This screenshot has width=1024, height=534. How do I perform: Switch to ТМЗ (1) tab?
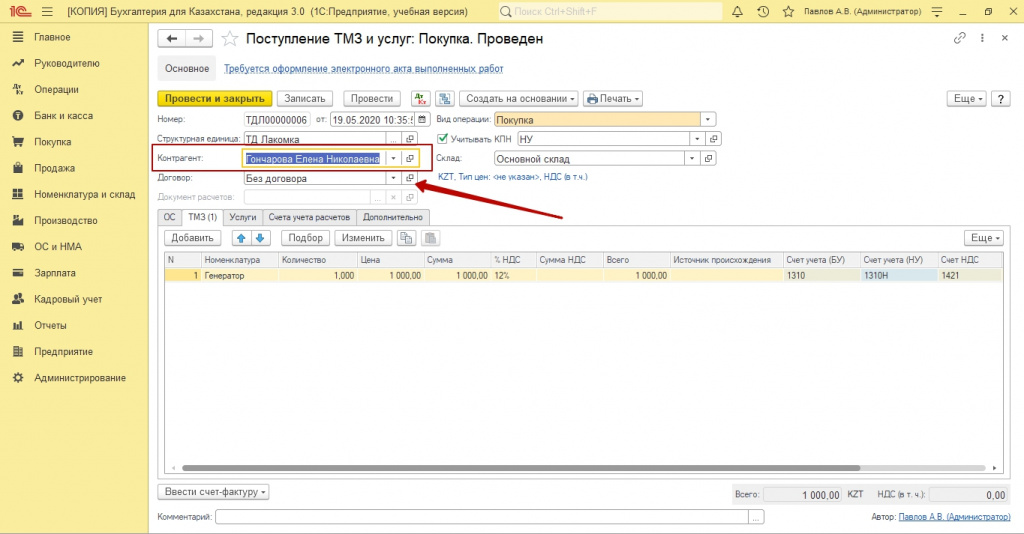click(202, 217)
